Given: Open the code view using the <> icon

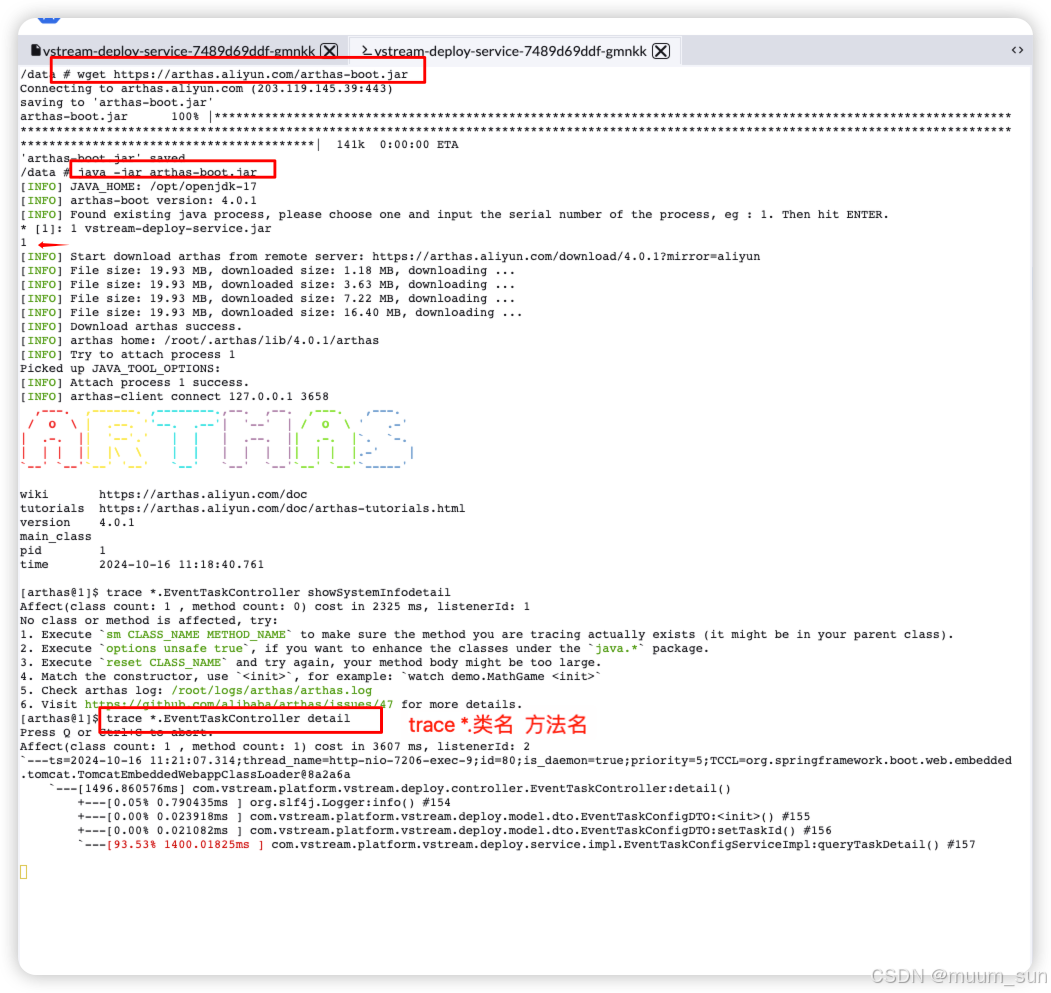Looking at the screenshot, I should [1017, 49].
